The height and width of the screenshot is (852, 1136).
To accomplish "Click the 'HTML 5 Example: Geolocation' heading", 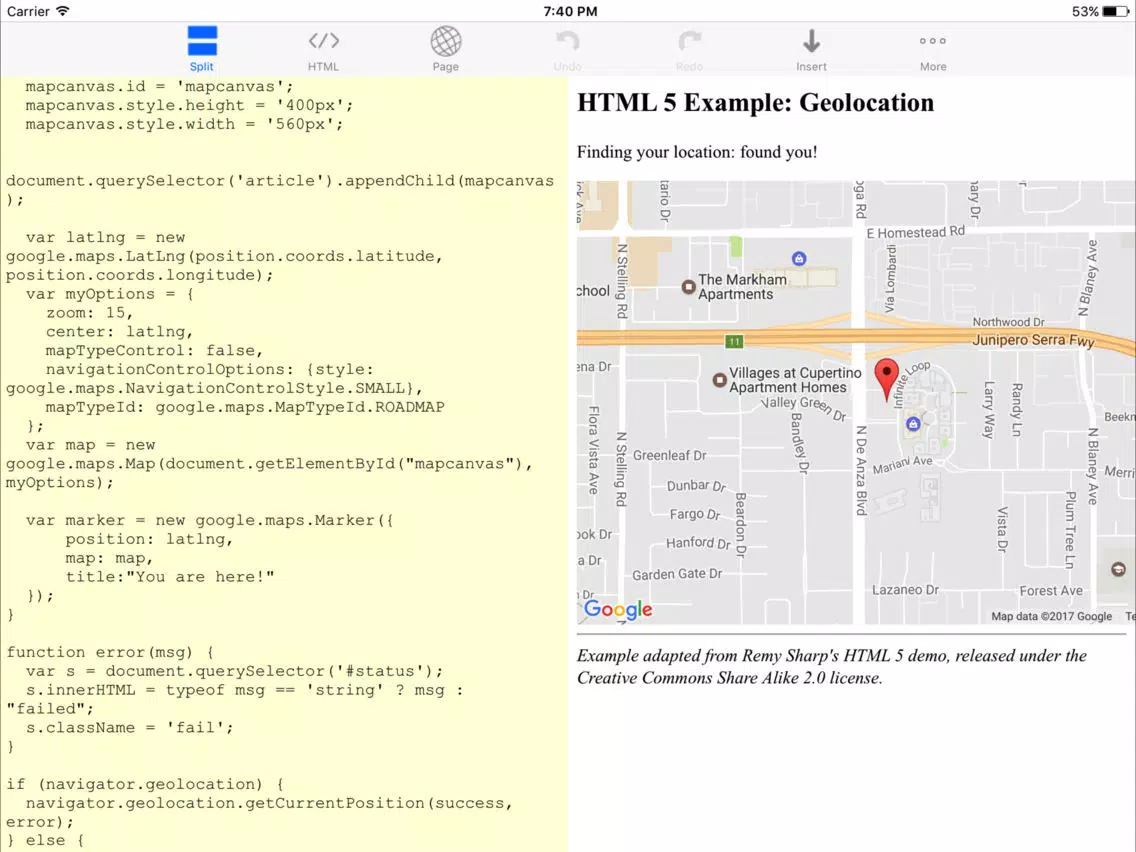I will tap(755, 103).
